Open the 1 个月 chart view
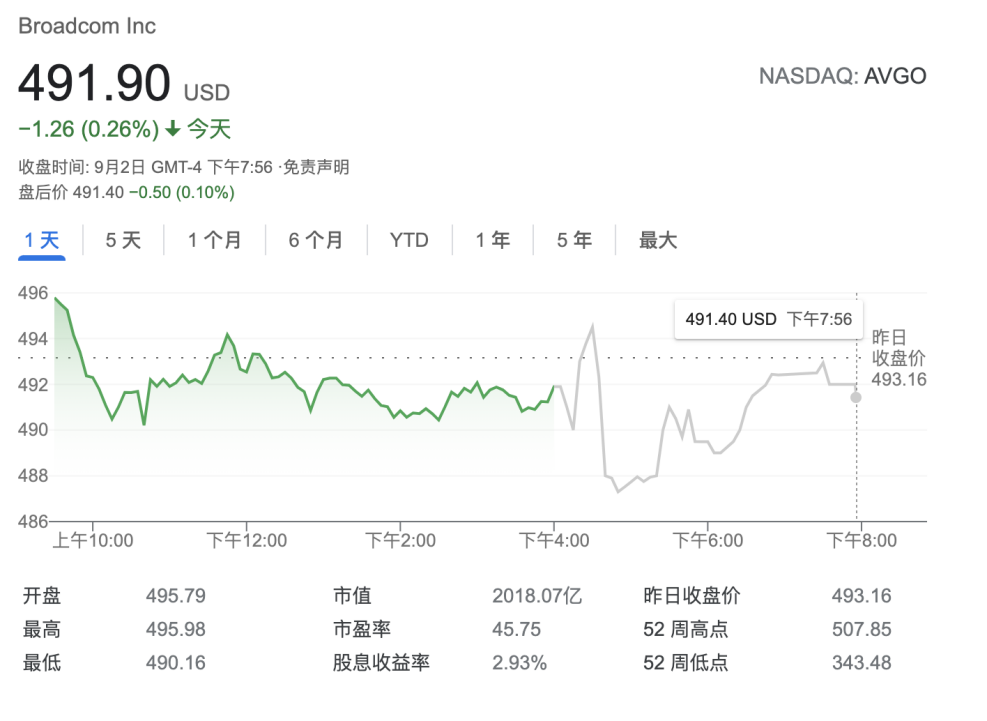This screenshot has height=721, width=987. point(215,240)
